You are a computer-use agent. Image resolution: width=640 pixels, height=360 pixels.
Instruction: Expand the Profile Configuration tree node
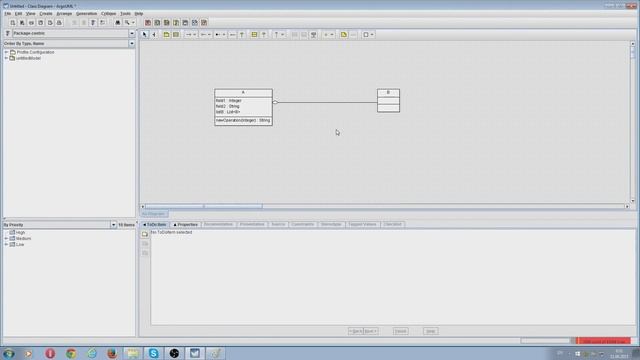point(6,52)
